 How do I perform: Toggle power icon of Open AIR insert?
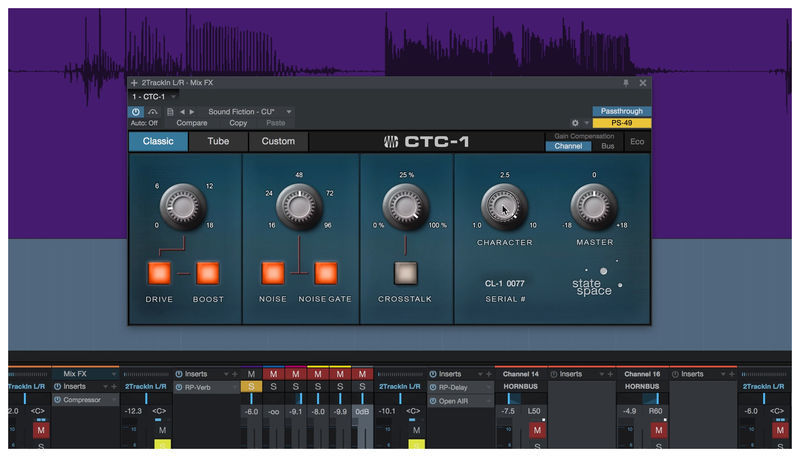433,401
